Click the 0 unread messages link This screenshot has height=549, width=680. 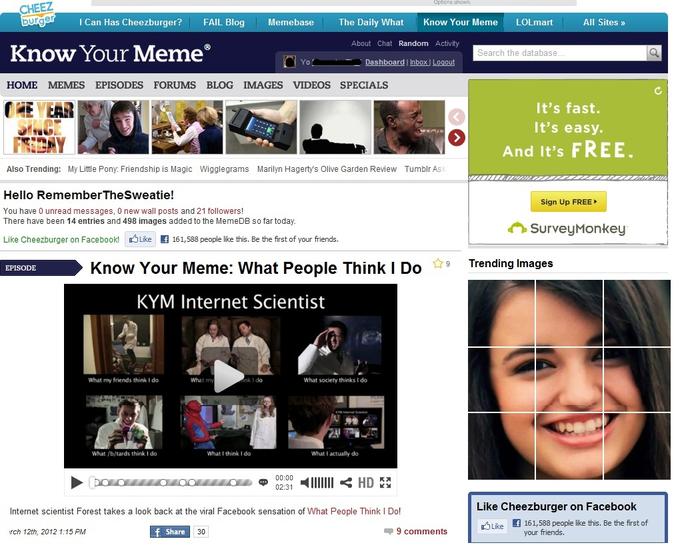pyautogui.click(x=76, y=211)
